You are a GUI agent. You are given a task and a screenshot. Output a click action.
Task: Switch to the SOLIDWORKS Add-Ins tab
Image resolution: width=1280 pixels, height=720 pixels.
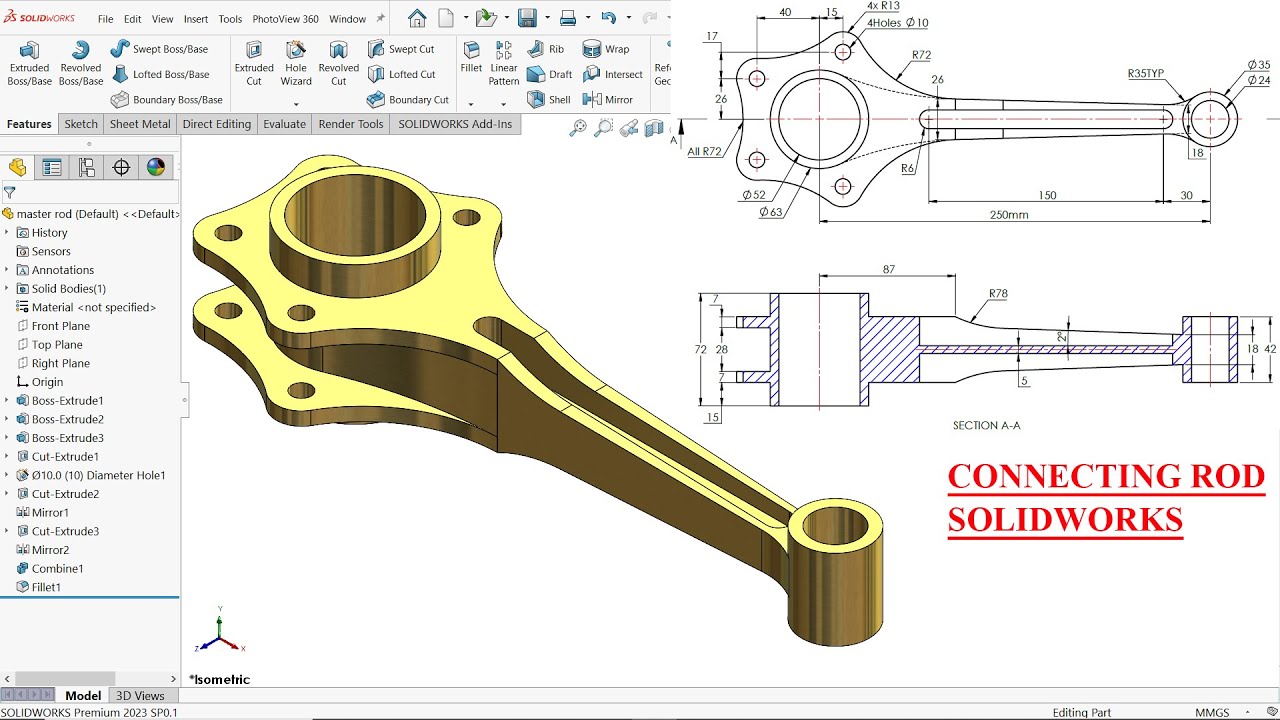455,124
